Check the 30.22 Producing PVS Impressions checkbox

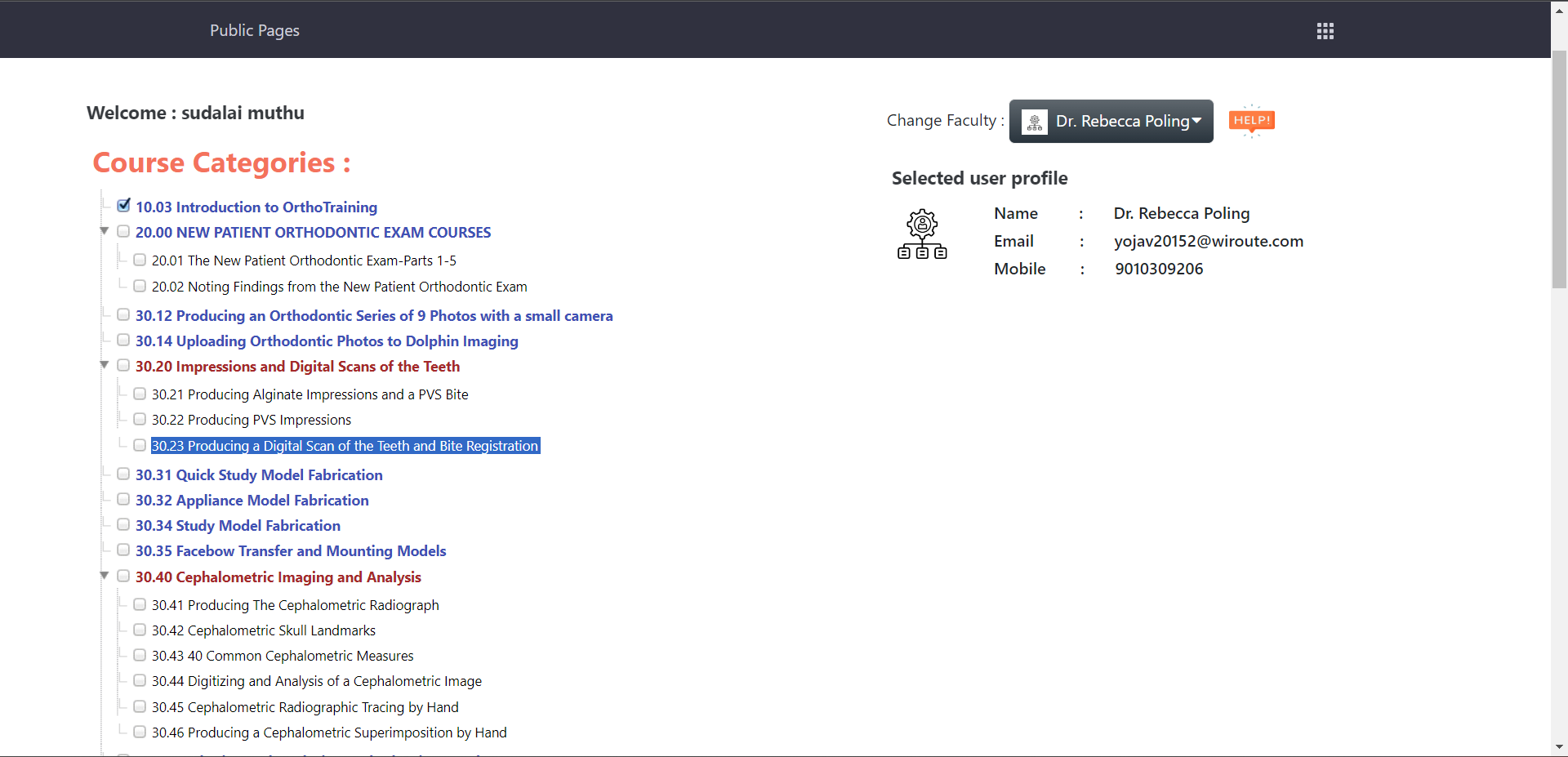pos(140,419)
